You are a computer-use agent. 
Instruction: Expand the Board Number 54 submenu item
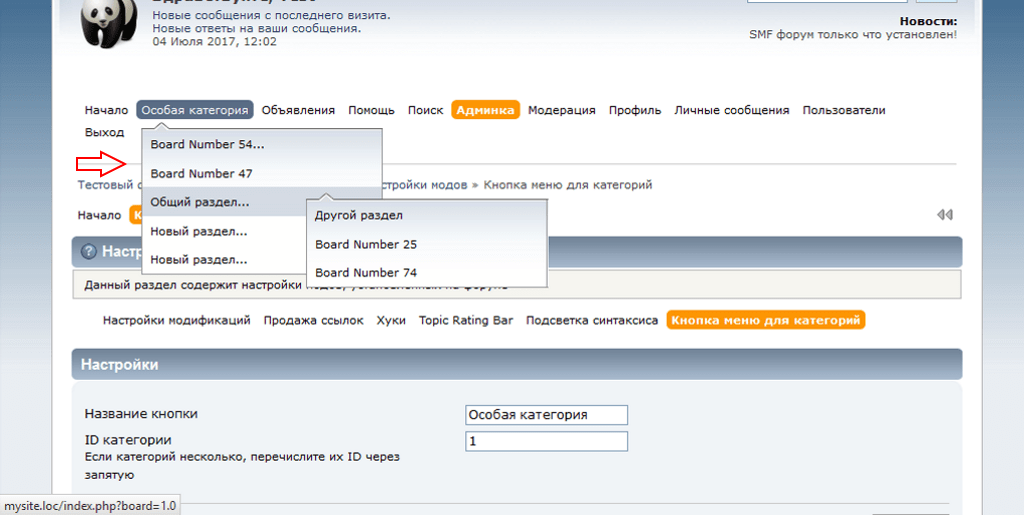pyautogui.click(x=207, y=145)
